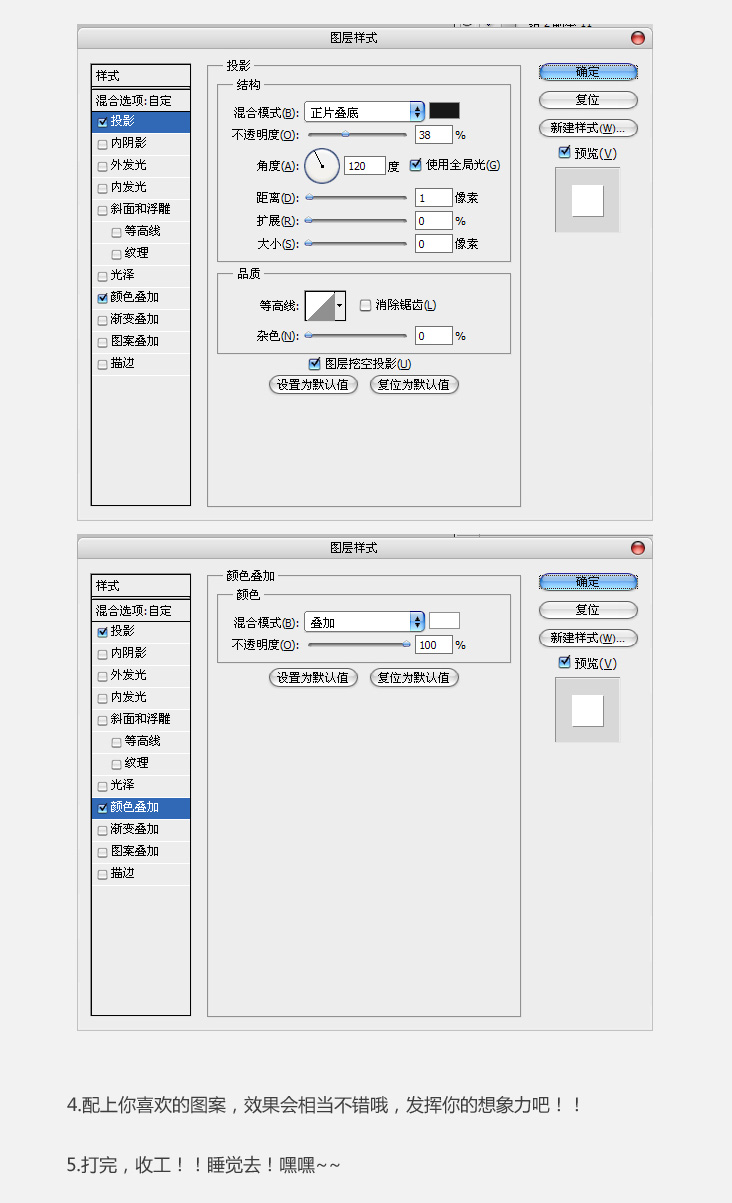
Task: Click 复位 in the 投影 settings dialog
Action: pyautogui.click(x=588, y=100)
